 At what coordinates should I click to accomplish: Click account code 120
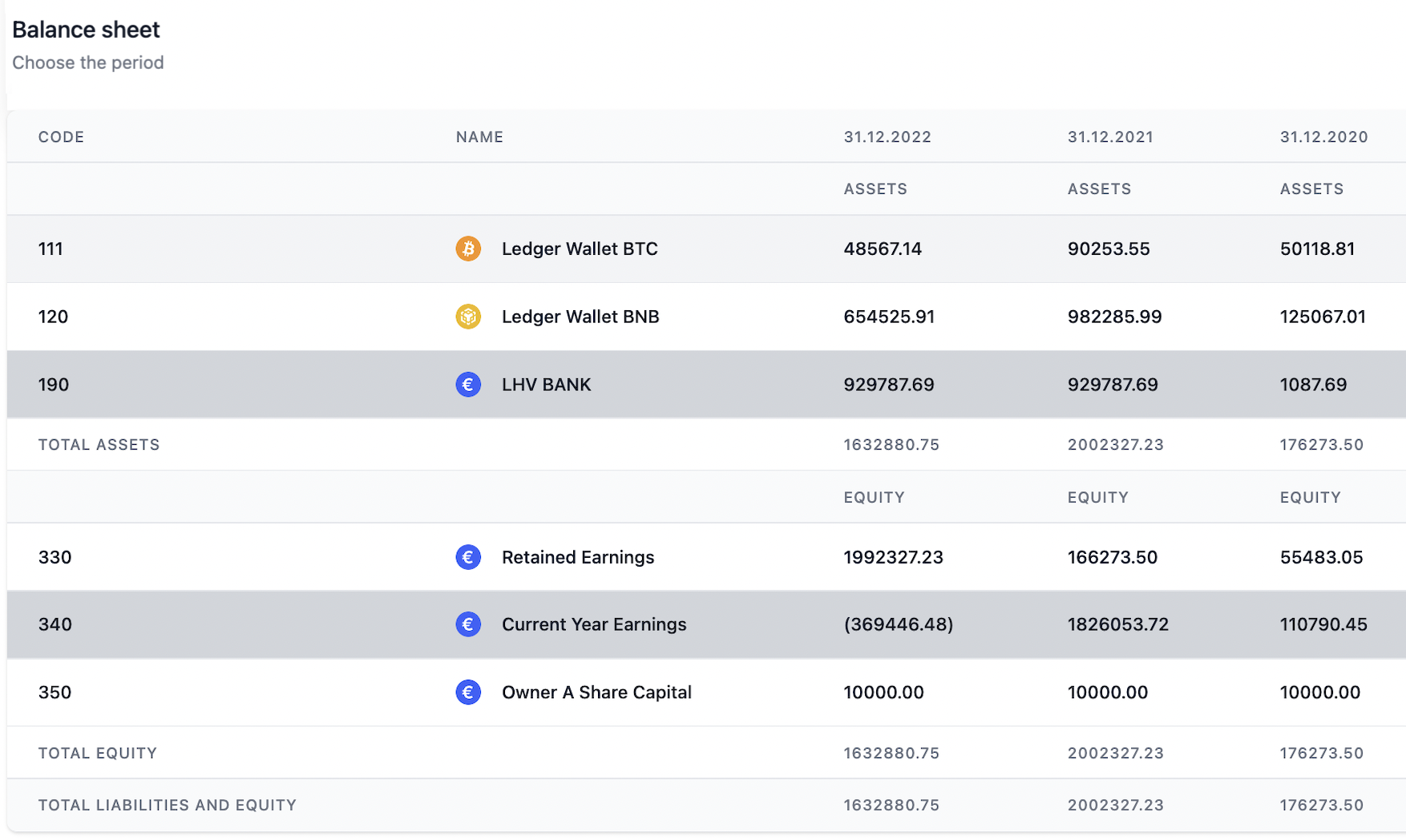point(53,317)
